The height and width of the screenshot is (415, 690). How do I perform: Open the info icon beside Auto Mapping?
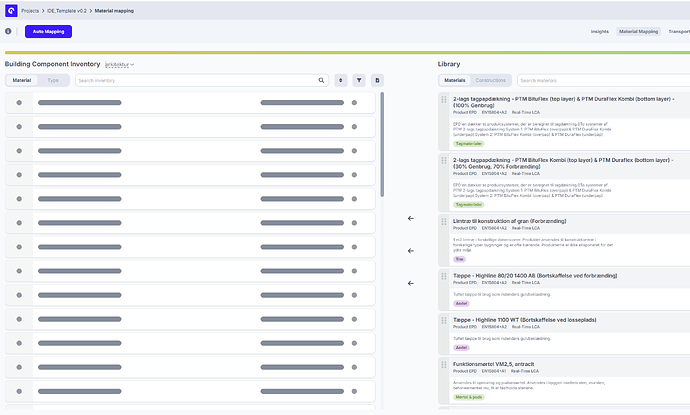[8, 31]
